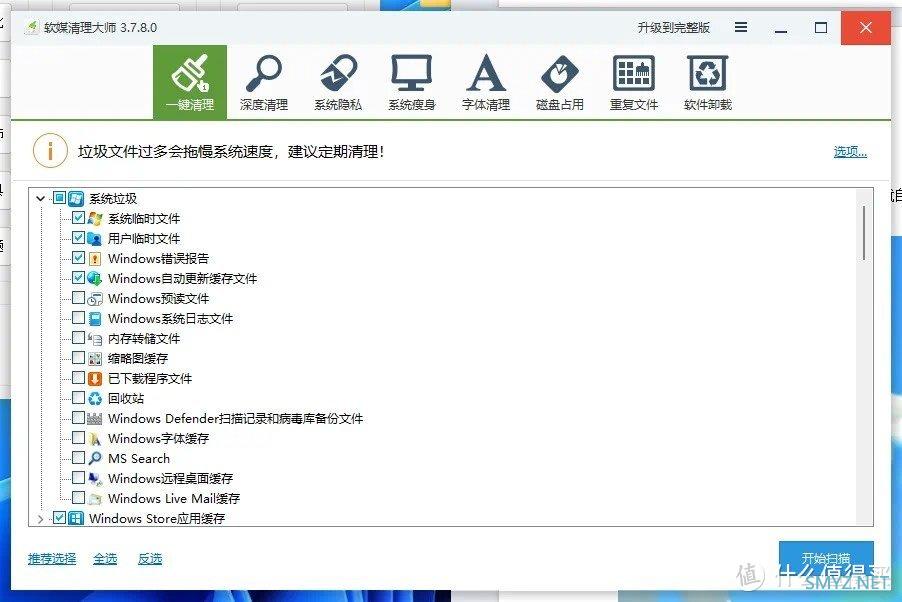Open the 字体清理 letter A tool
902x602 pixels.
pyautogui.click(x=486, y=82)
